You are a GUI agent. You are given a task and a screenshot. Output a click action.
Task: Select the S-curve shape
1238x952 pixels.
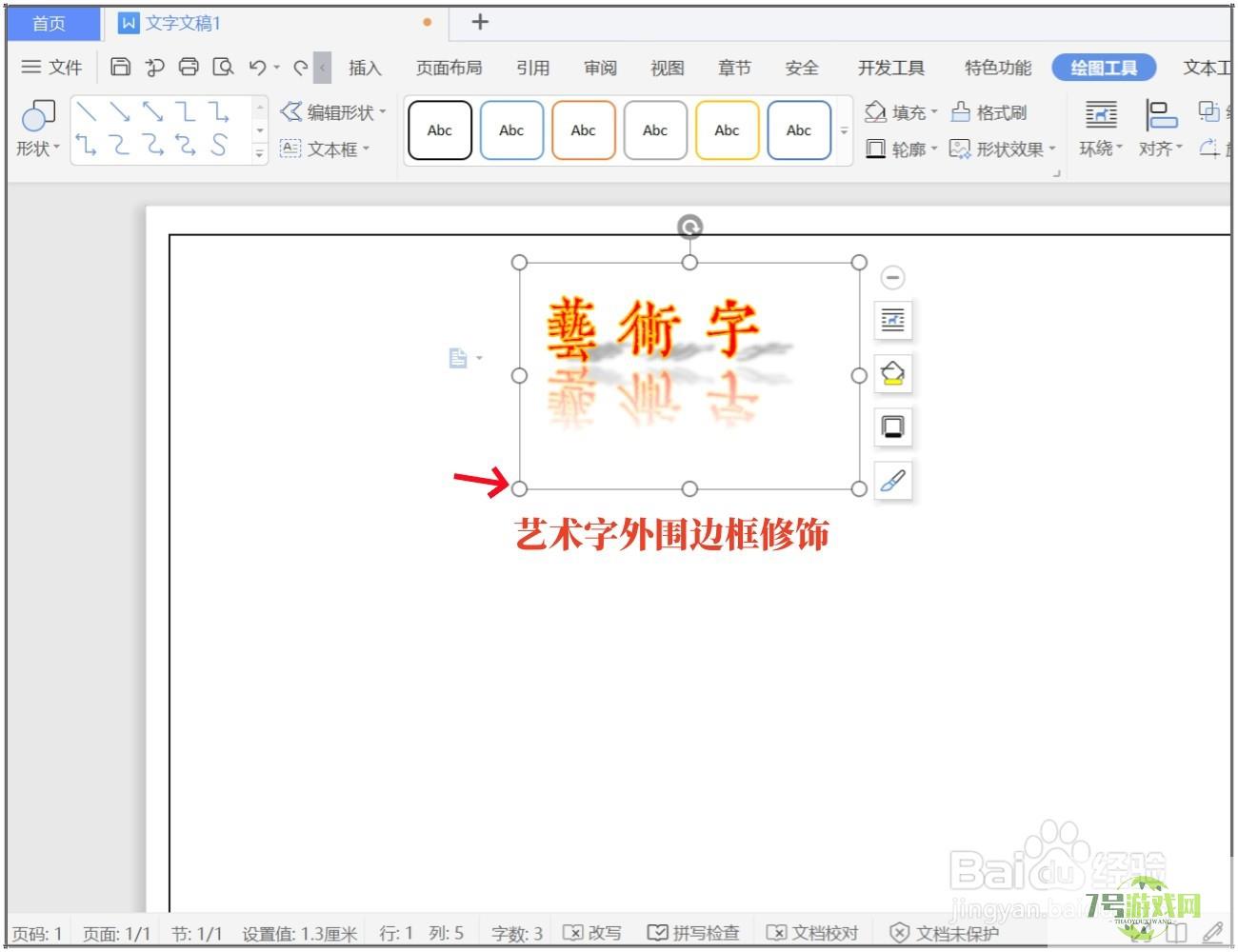219,145
